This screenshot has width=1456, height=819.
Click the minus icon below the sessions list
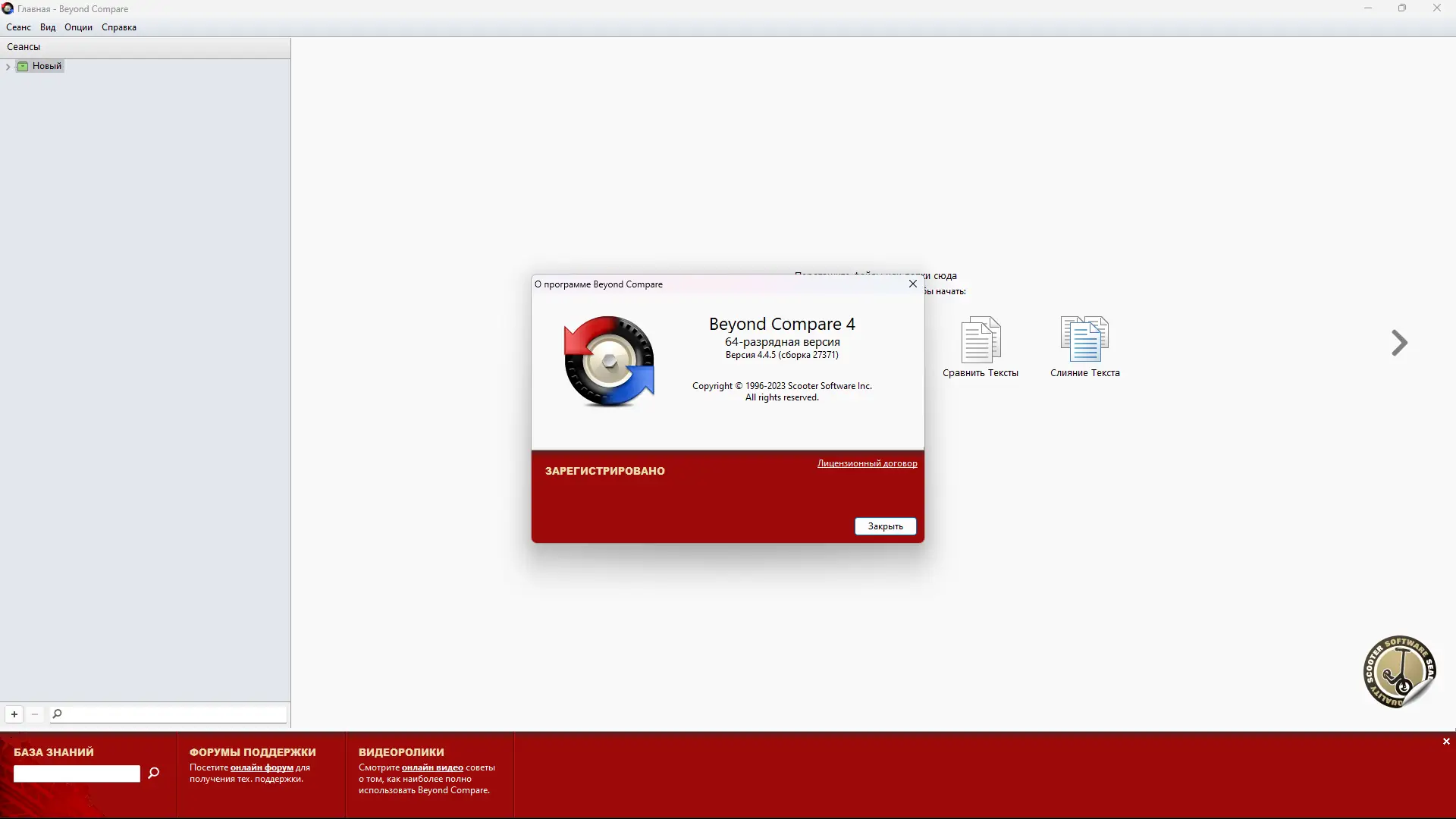tap(35, 714)
